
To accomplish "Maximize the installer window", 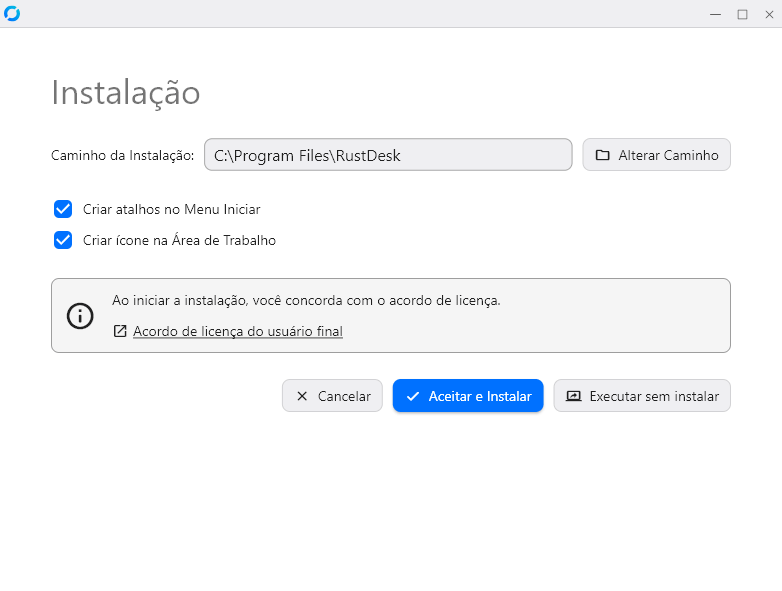I will (743, 14).
